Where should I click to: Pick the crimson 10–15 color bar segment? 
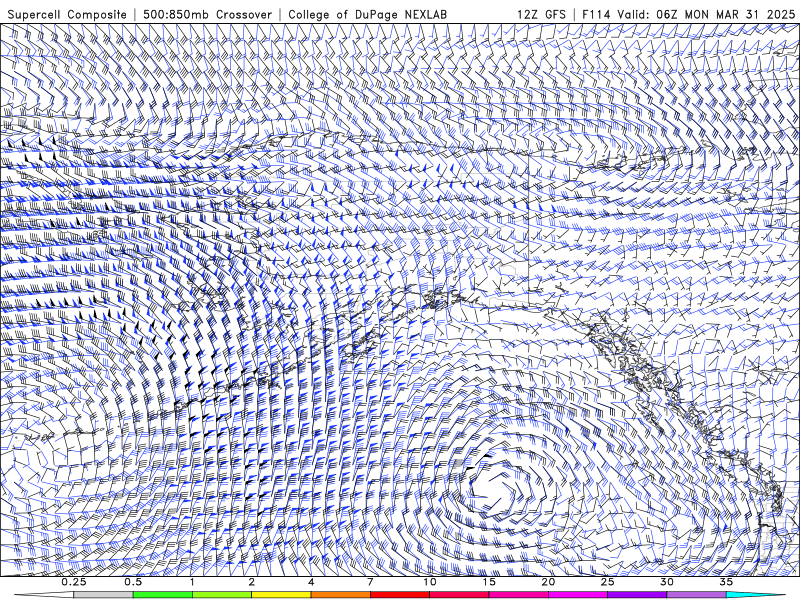459,595
